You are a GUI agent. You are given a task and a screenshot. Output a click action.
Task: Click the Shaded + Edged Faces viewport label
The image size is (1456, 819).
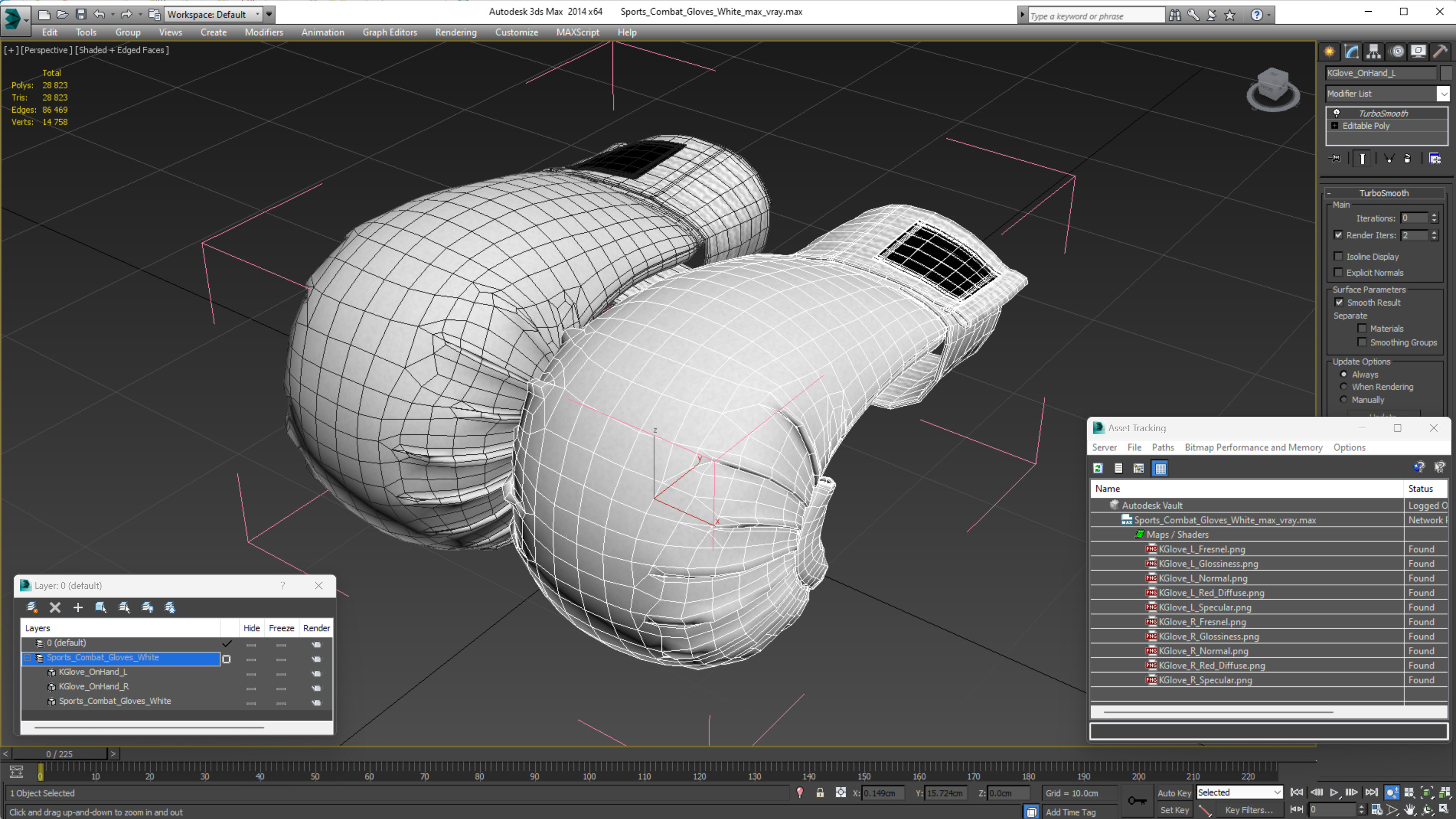tap(123, 49)
